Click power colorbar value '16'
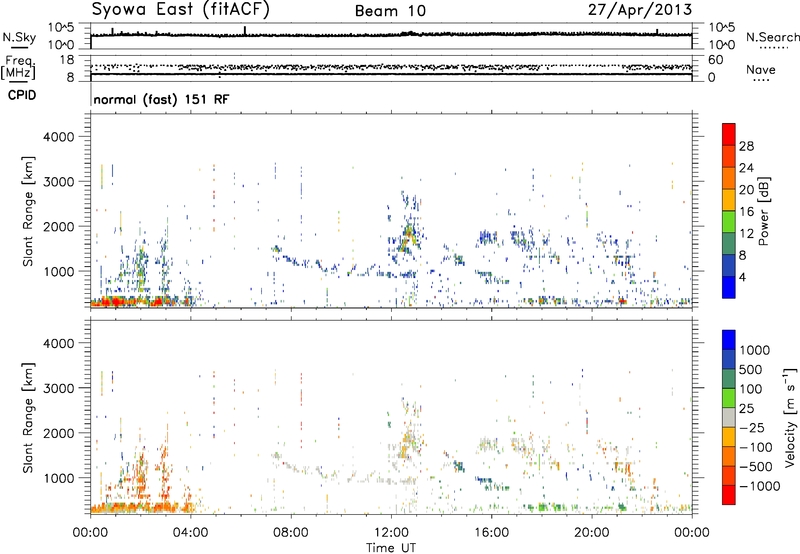Viewport: 800px width, 554px height. click(x=746, y=212)
